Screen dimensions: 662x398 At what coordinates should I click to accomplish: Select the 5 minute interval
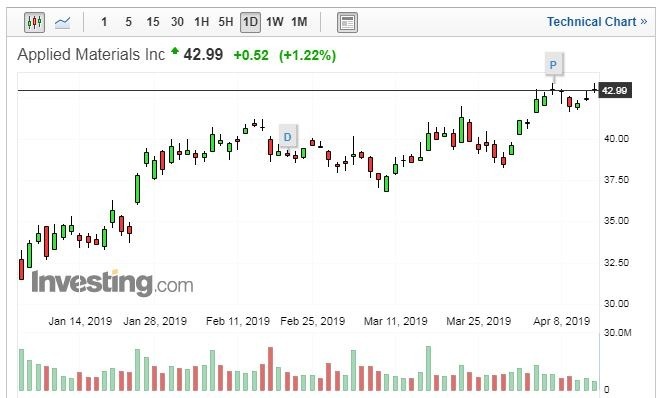click(128, 22)
